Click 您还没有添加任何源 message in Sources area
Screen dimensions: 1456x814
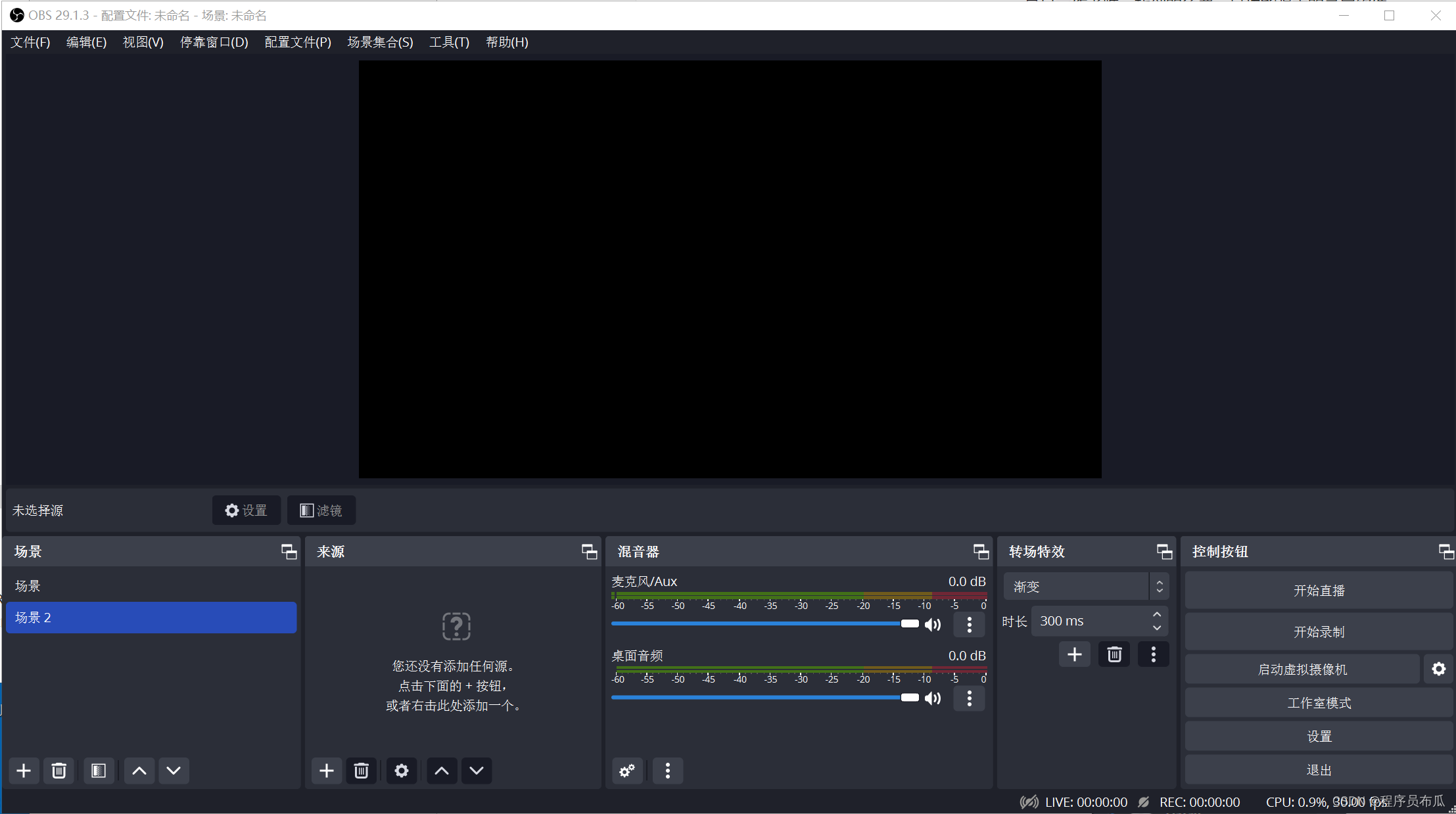tap(454, 666)
